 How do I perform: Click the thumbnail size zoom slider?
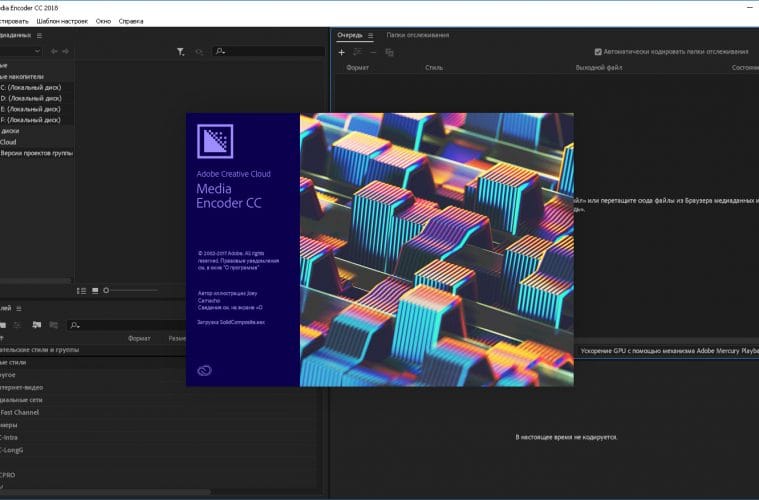pyautogui.click(x=107, y=290)
